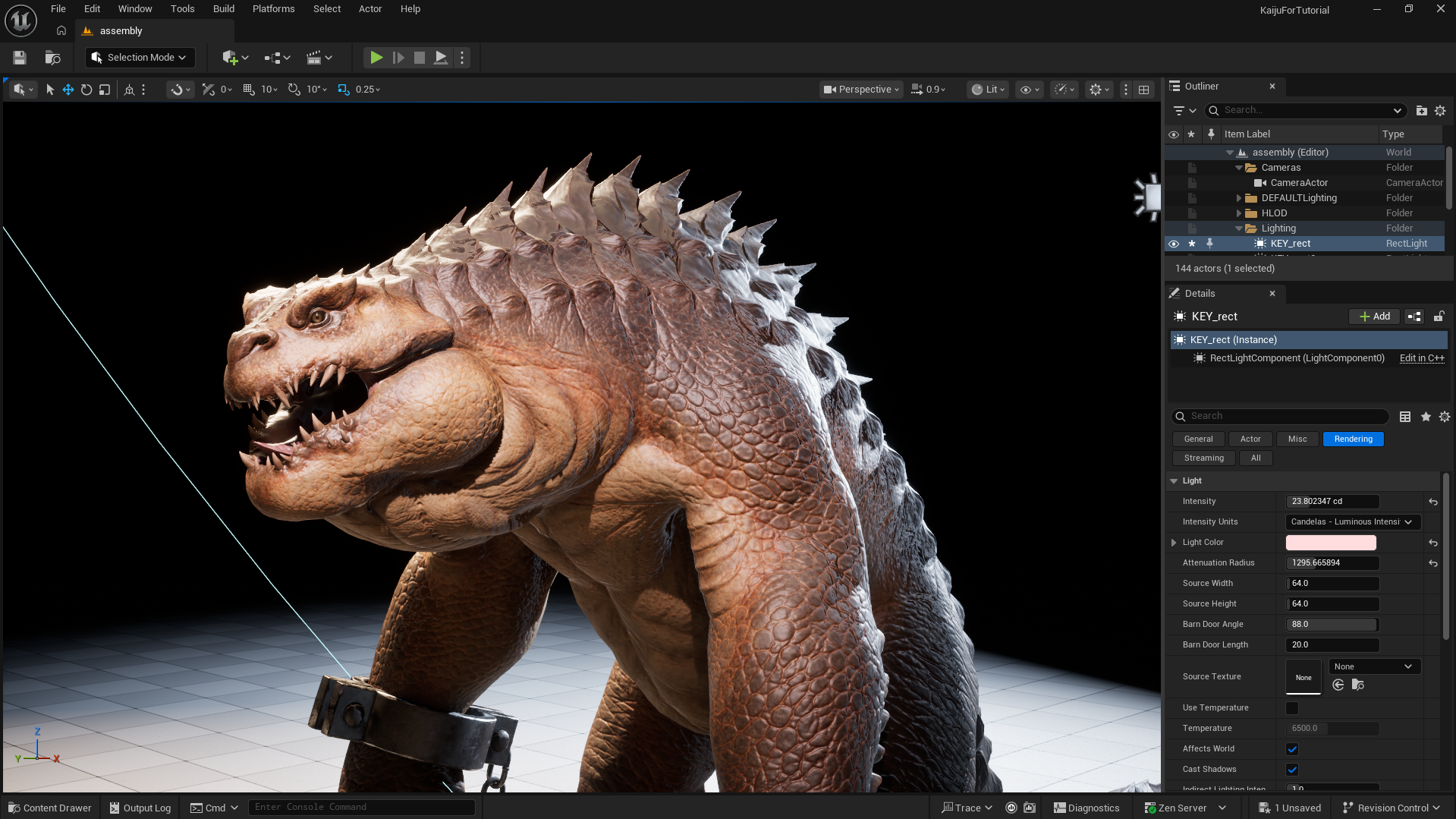Open the Selection Mode dropdown
This screenshot has height=819, width=1456.
pos(140,58)
